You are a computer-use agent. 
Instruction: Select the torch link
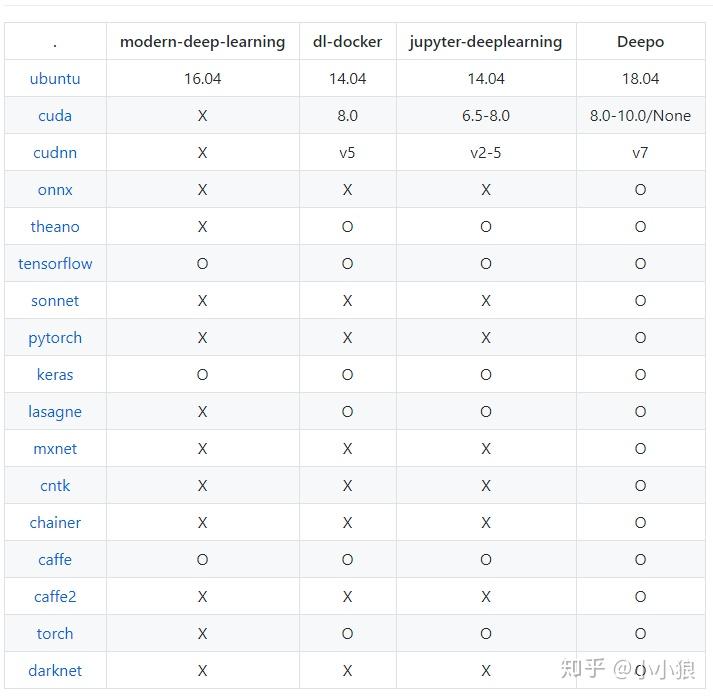coord(55,633)
